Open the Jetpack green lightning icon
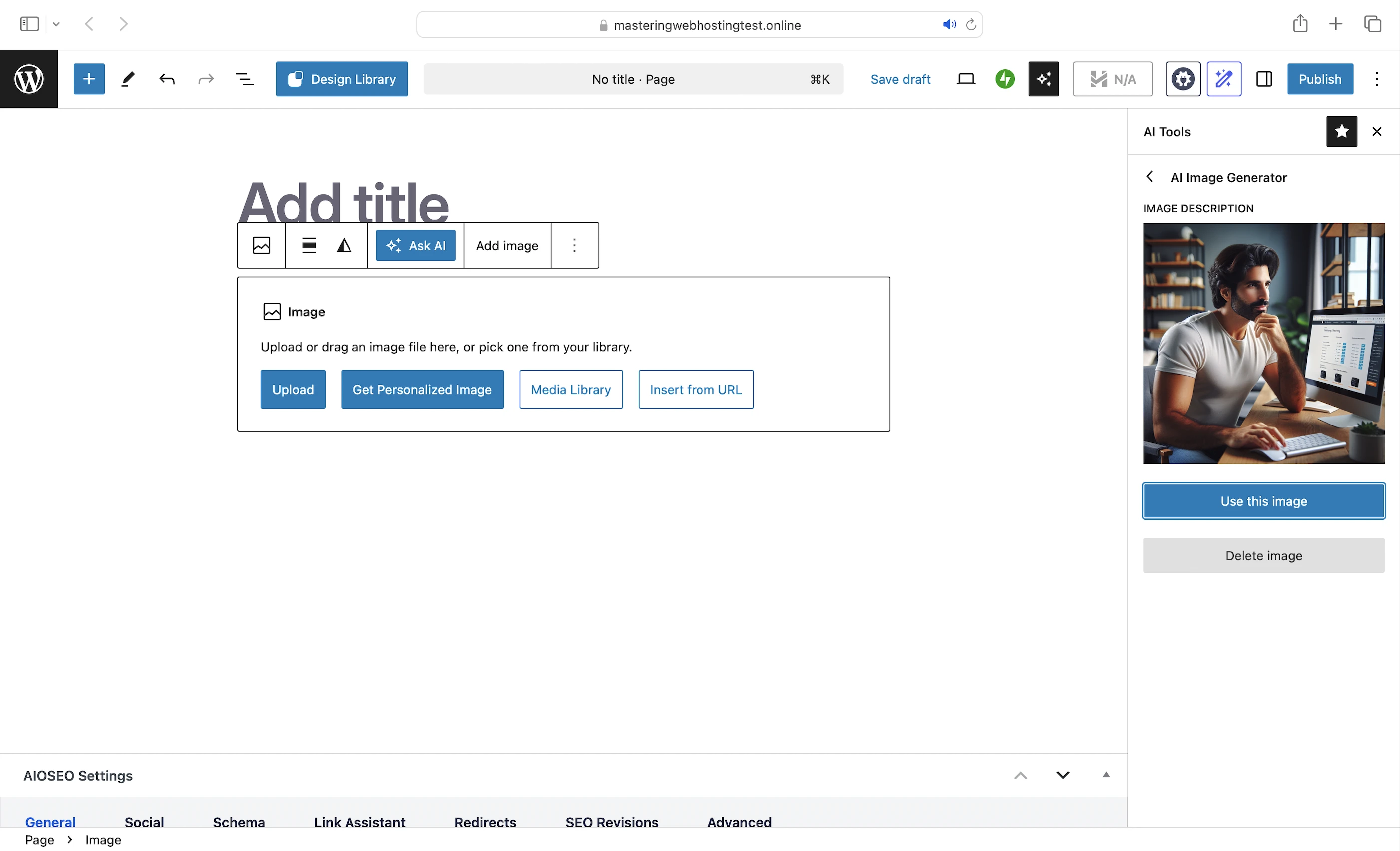This screenshot has height=851, width=1400. pyautogui.click(x=1005, y=79)
